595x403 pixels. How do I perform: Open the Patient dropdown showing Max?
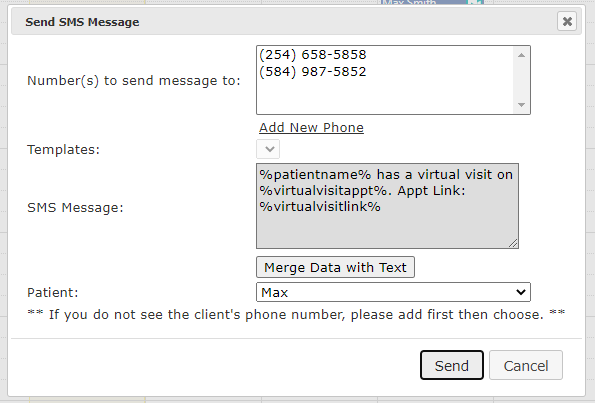coord(393,292)
